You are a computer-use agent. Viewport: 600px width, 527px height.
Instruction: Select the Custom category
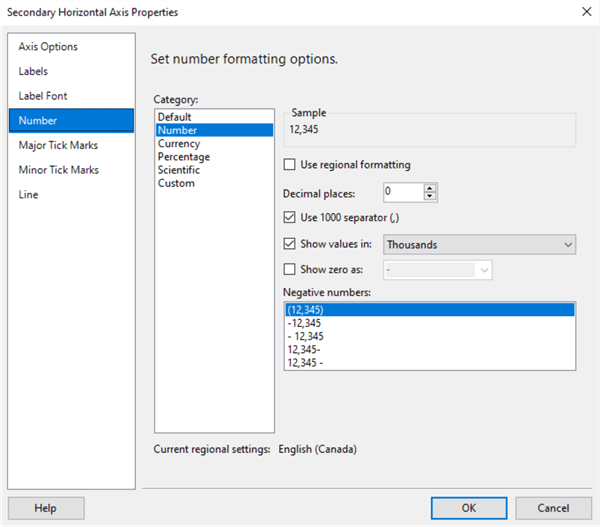tap(175, 183)
